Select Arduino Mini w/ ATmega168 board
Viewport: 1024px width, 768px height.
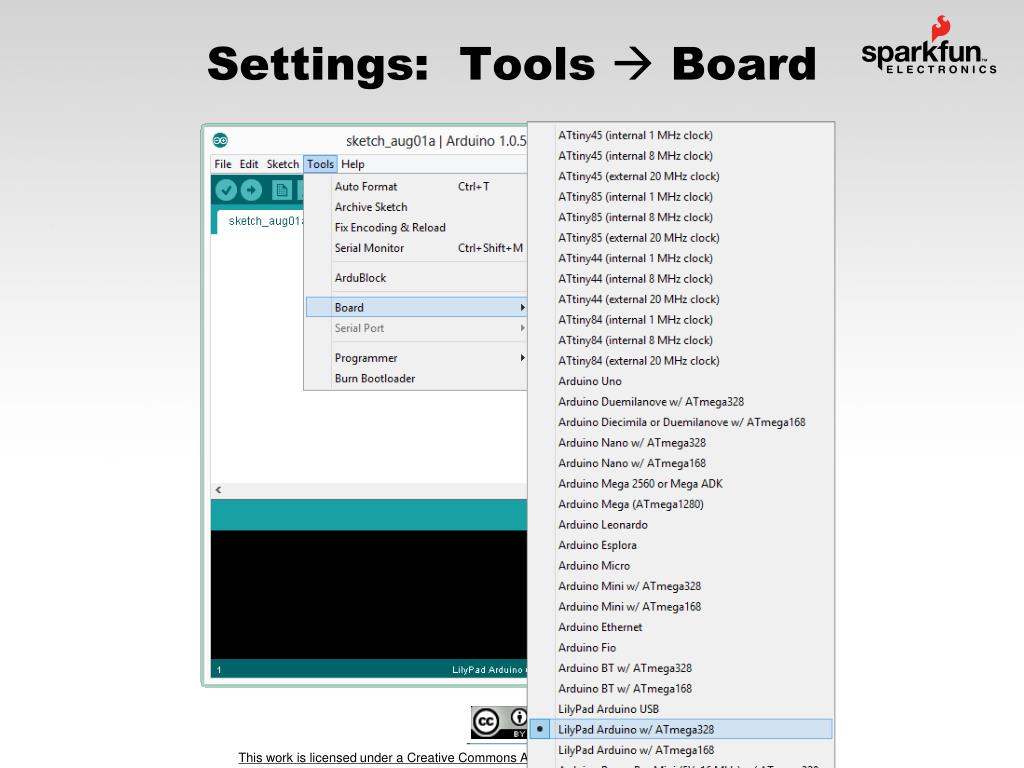click(x=681, y=607)
